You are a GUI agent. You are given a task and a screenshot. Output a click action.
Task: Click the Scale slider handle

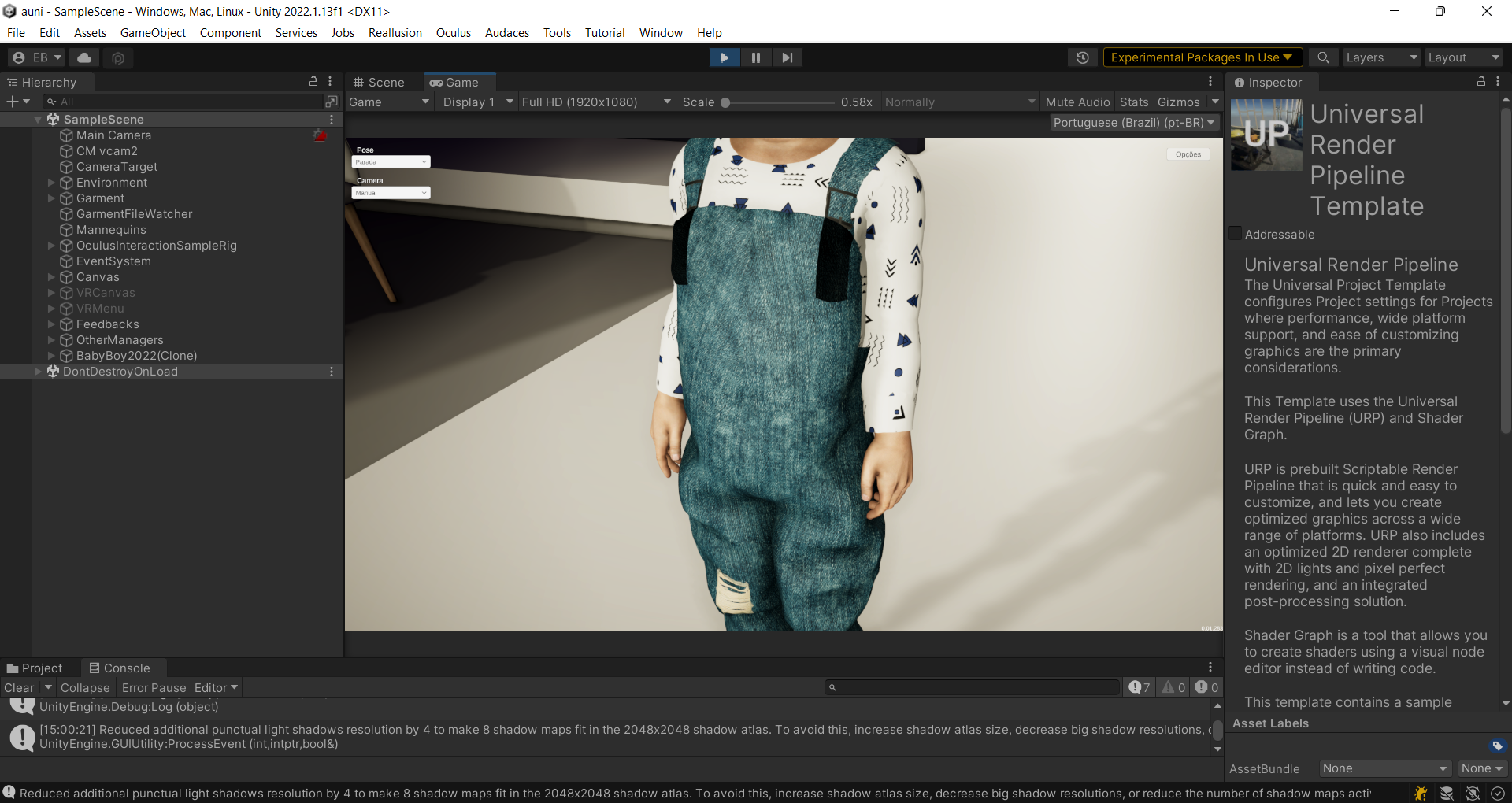pos(725,102)
